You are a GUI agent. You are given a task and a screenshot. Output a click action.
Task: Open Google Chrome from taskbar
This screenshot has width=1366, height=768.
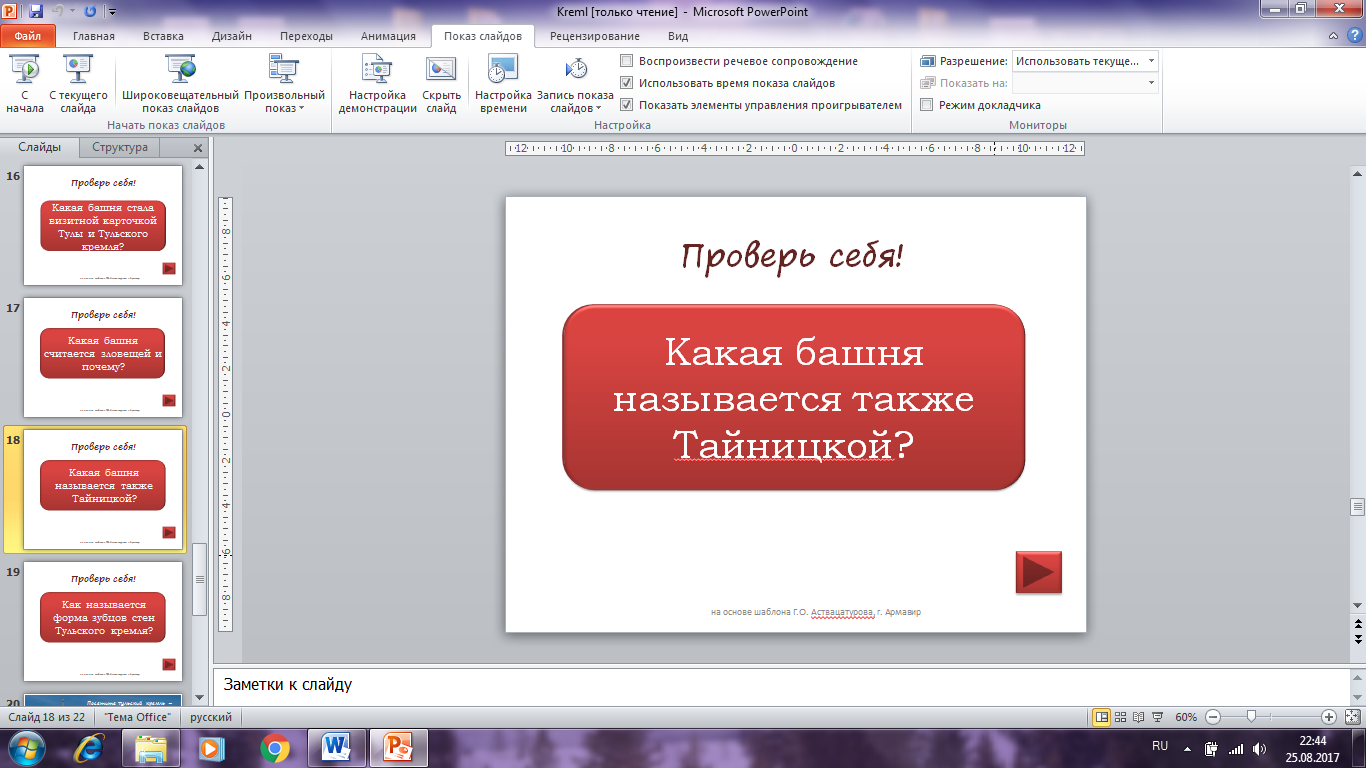(275, 747)
